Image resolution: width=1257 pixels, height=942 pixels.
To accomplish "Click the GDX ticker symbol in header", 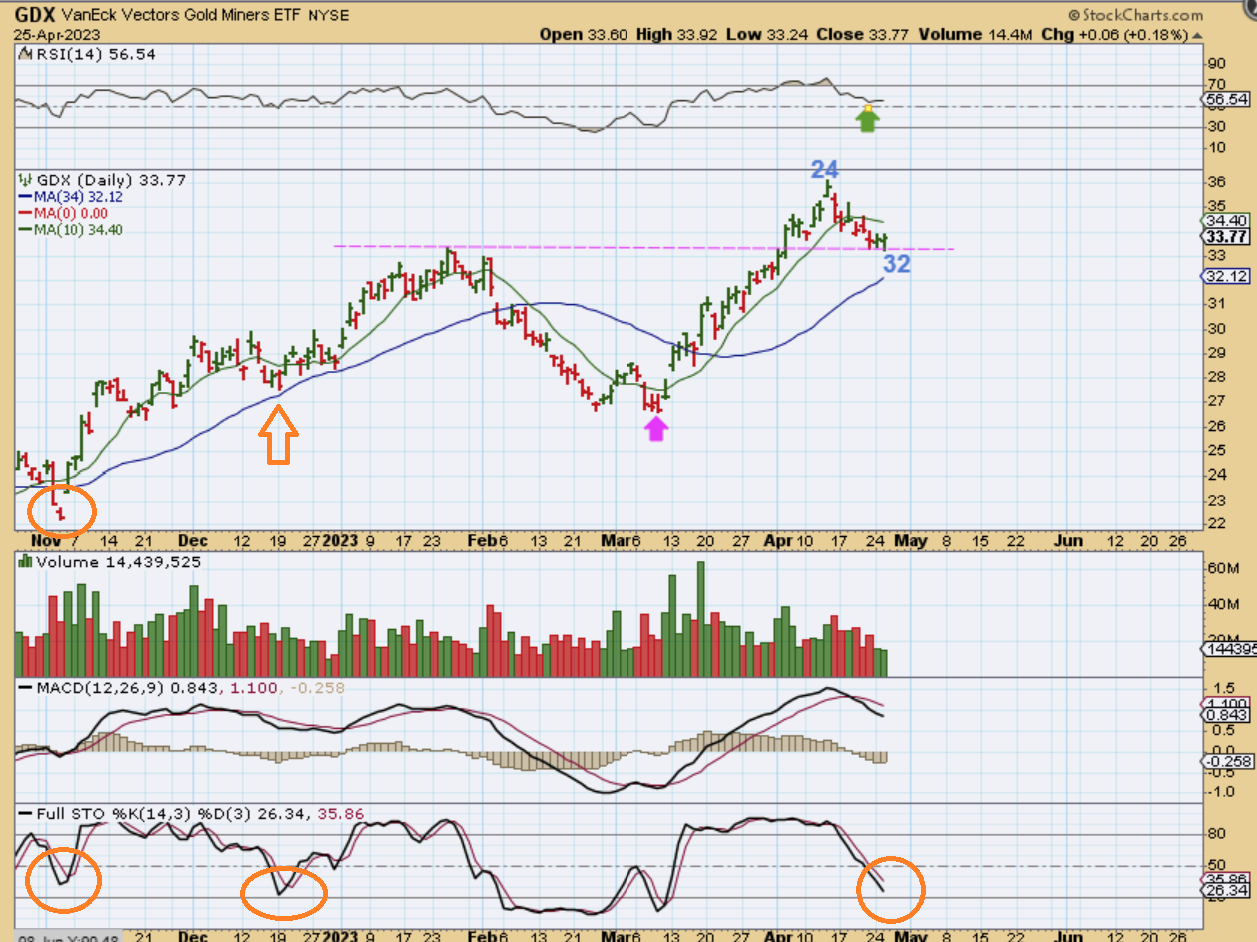I will click(35, 15).
